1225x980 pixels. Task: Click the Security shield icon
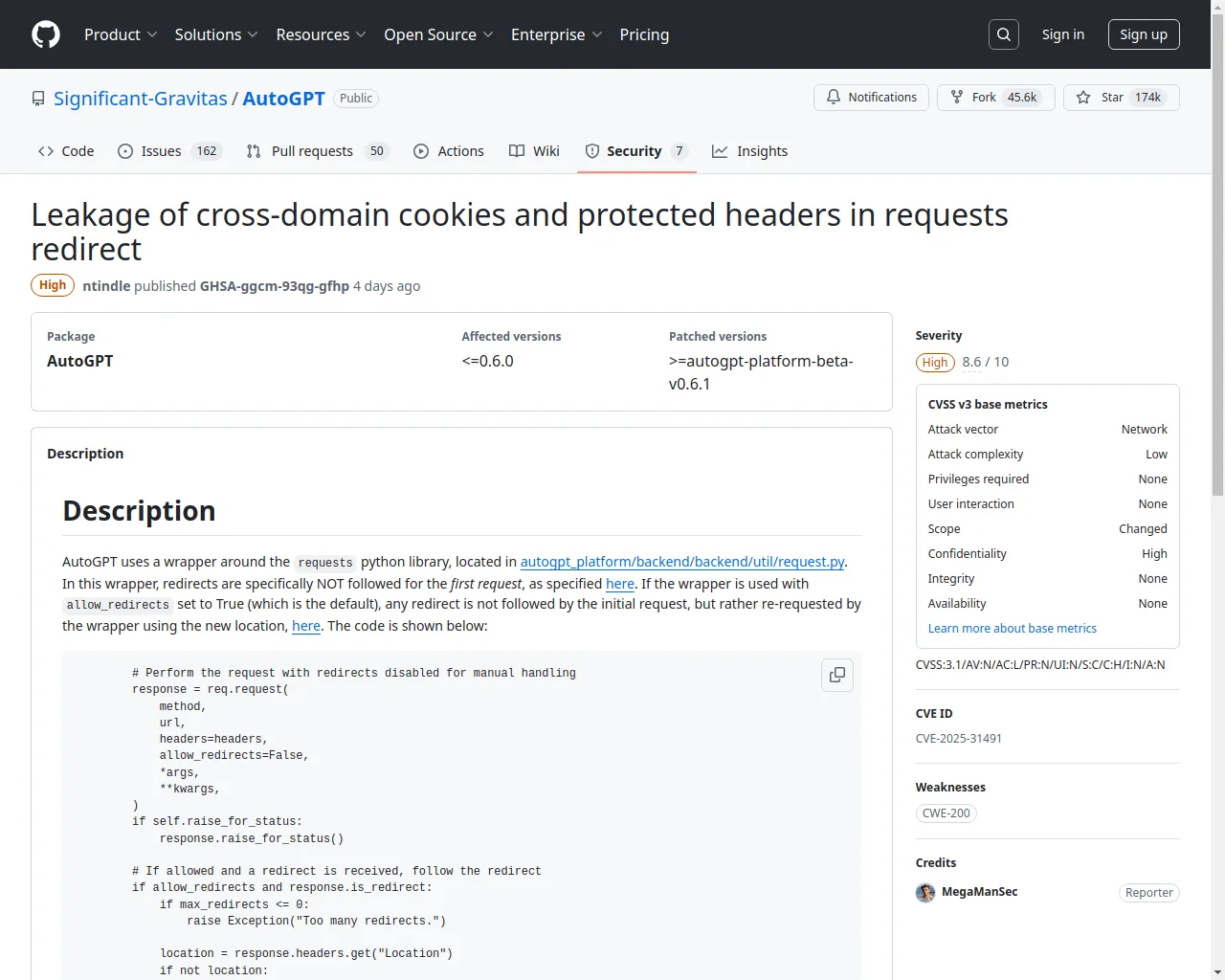[592, 151]
